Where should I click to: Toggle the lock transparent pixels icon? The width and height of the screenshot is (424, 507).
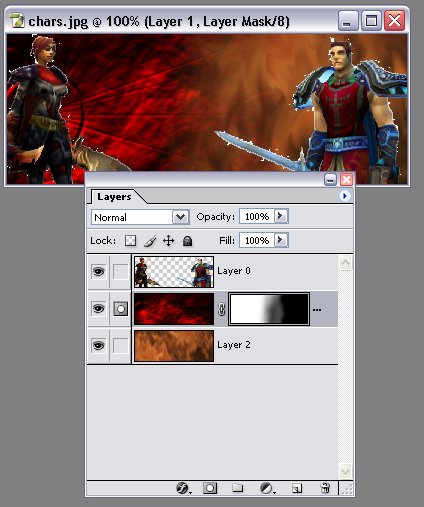tap(130, 240)
